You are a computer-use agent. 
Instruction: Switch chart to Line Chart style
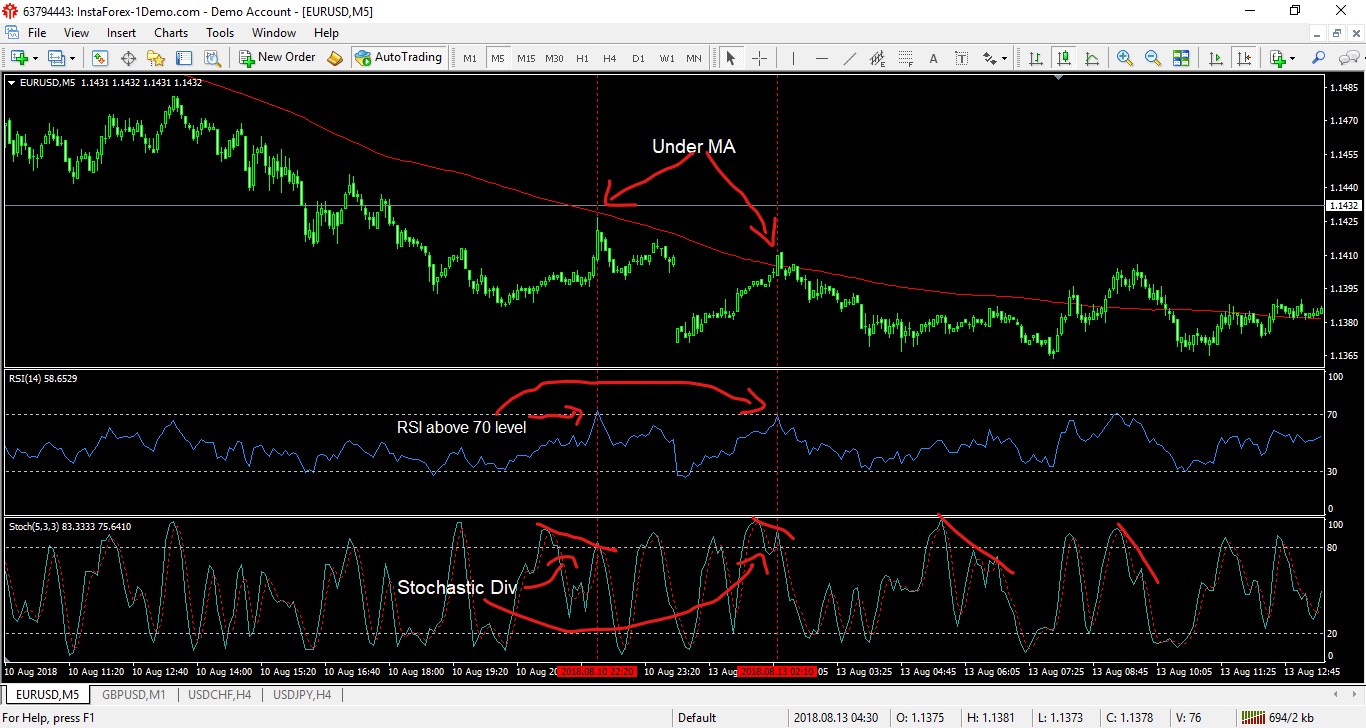pyautogui.click(x=1092, y=58)
